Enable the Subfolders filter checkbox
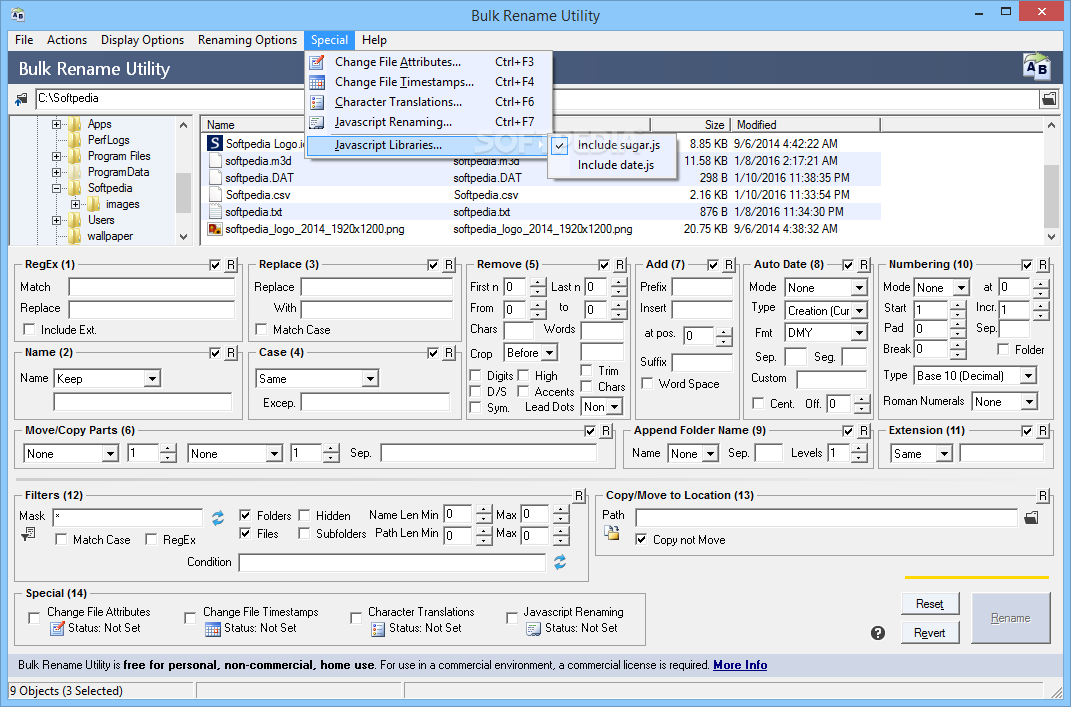Image resolution: width=1071 pixels, height=707 pixels. coord(305,533)
